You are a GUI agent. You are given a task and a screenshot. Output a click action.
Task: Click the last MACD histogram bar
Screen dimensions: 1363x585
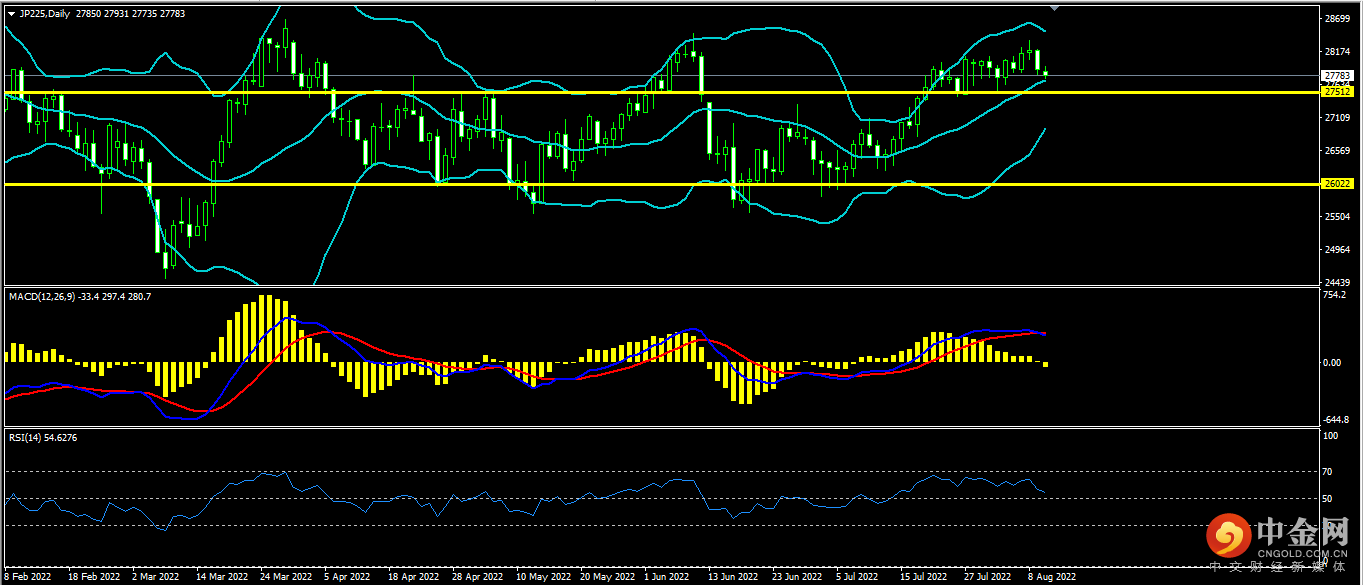[1046, 364]
